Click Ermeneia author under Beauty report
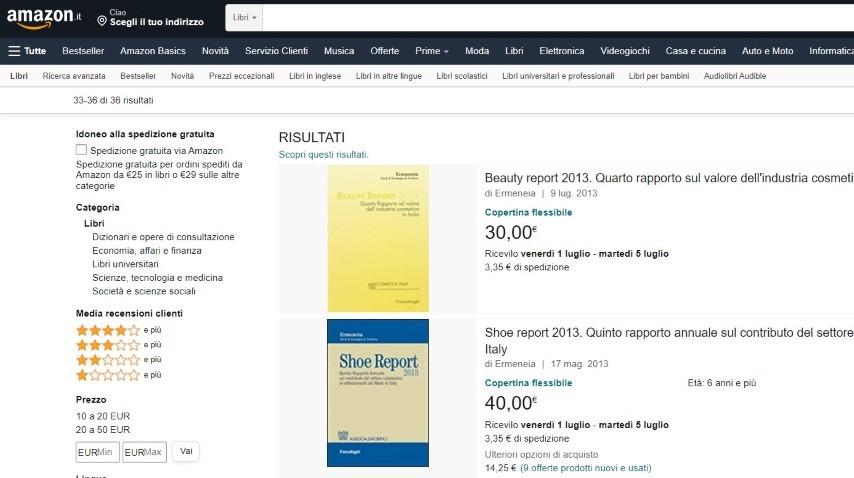854x478 pixels. (515, 193)
